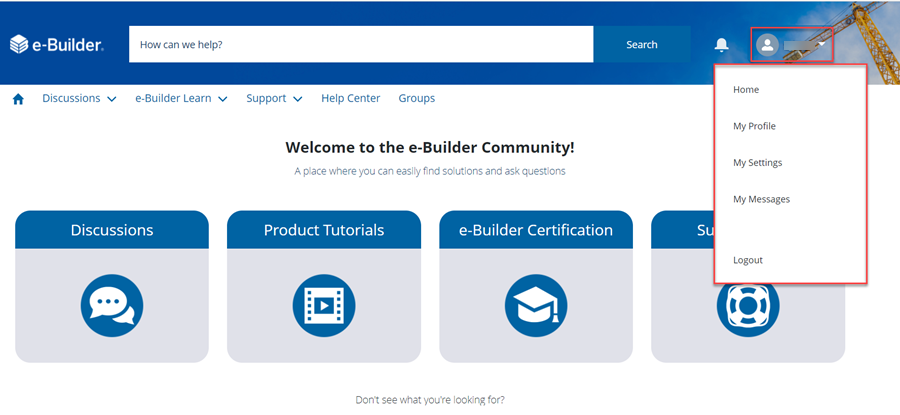Click the e-Builder logo
Image resolution: width=900 pixels, height=415 pixels.
coord(56,44)
